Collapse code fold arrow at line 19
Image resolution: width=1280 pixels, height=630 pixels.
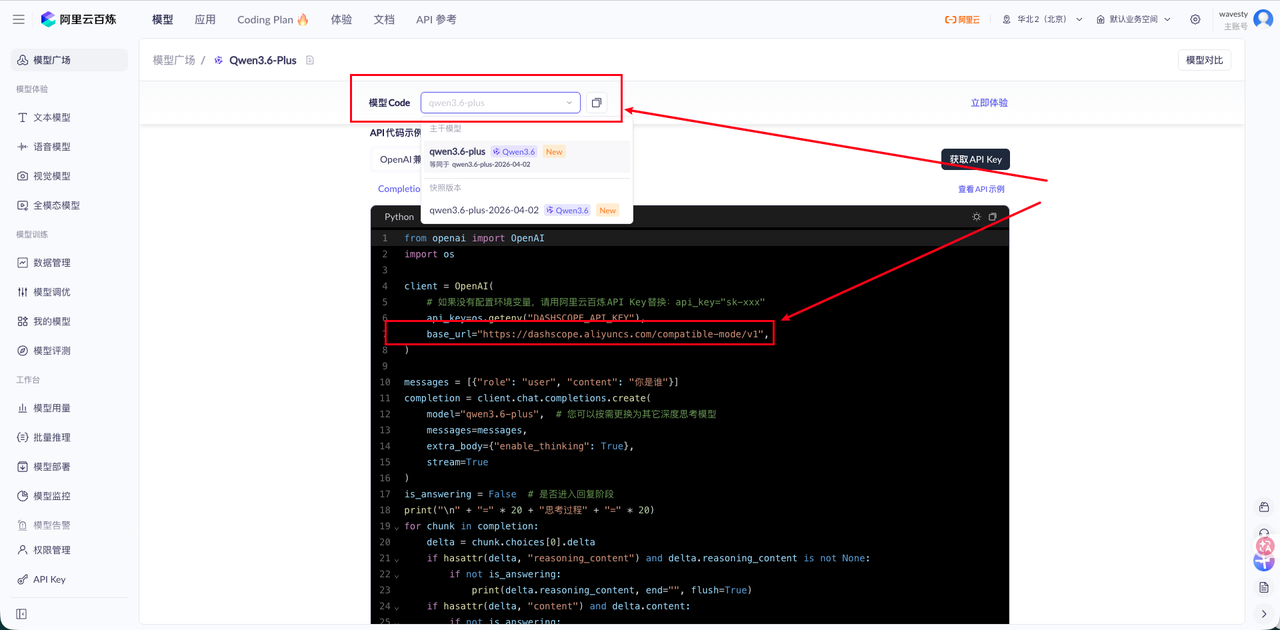click(396, 527)
